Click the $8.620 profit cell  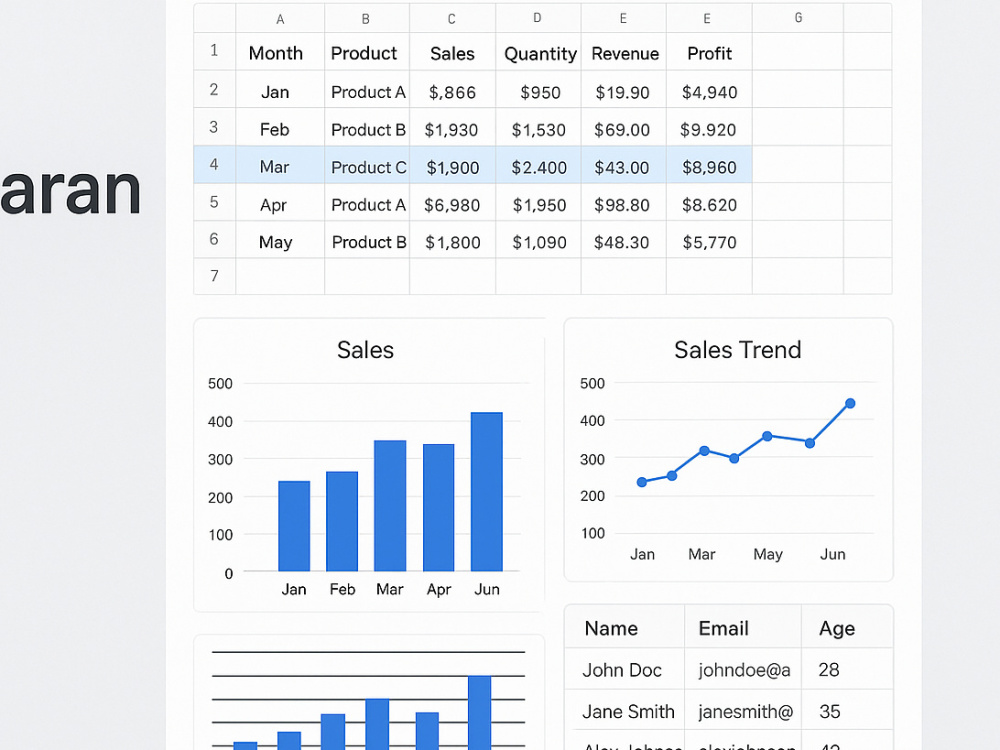[709, 203]
